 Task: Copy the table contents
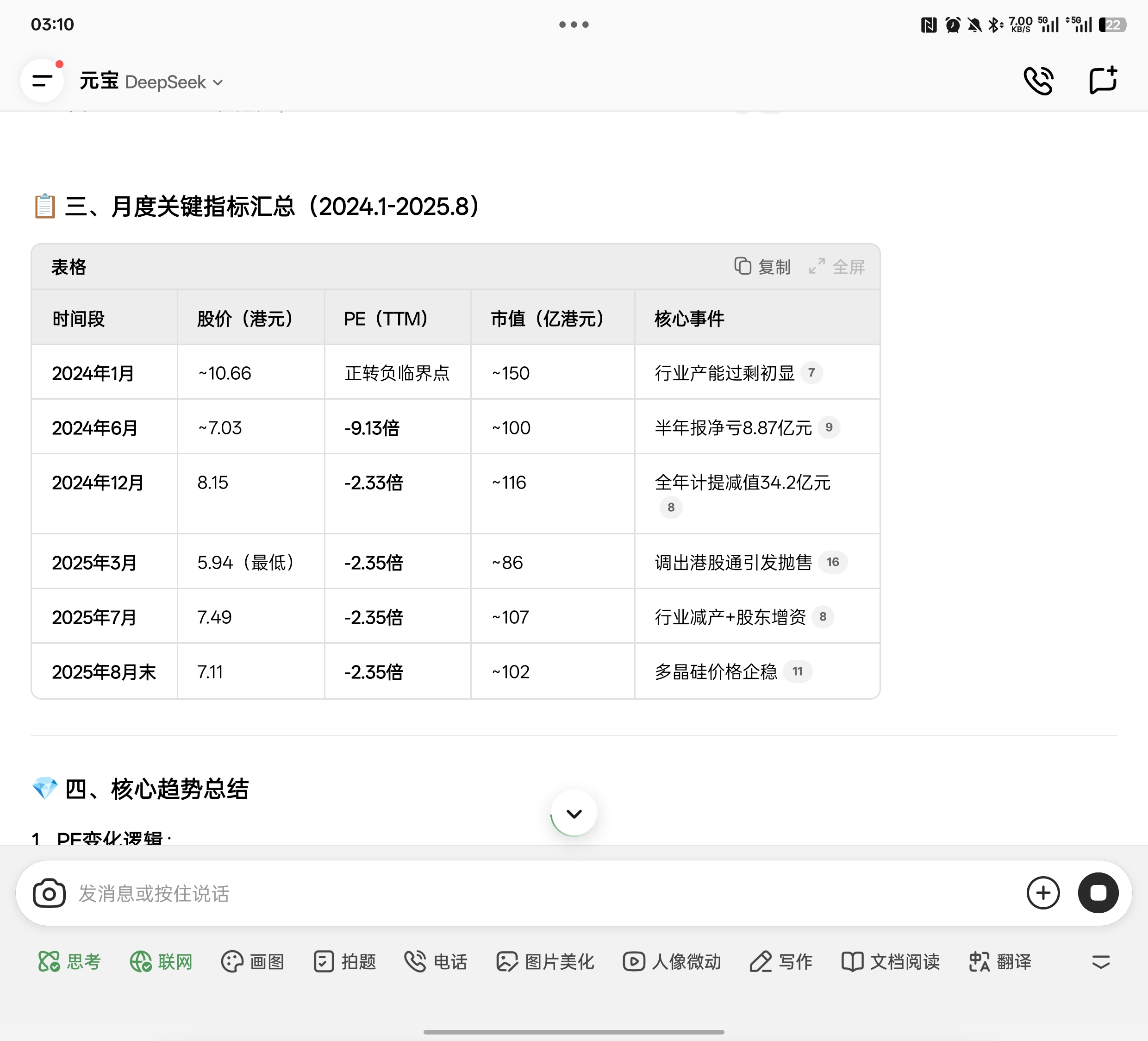coord(762,267)
